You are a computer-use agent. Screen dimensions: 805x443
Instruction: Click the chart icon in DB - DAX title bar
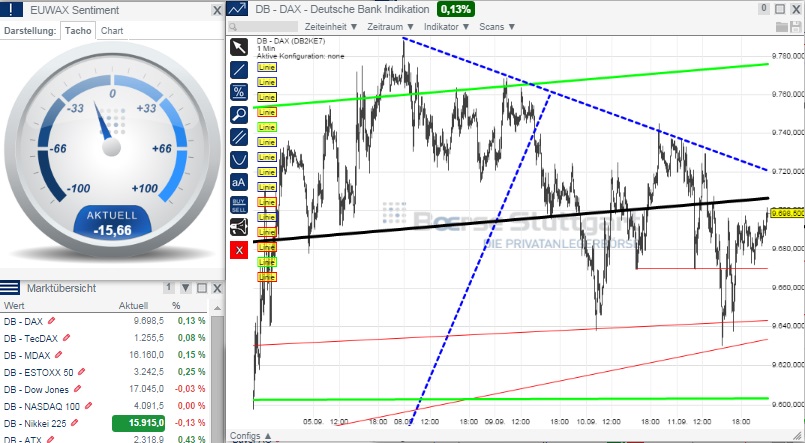pos(237,9)
